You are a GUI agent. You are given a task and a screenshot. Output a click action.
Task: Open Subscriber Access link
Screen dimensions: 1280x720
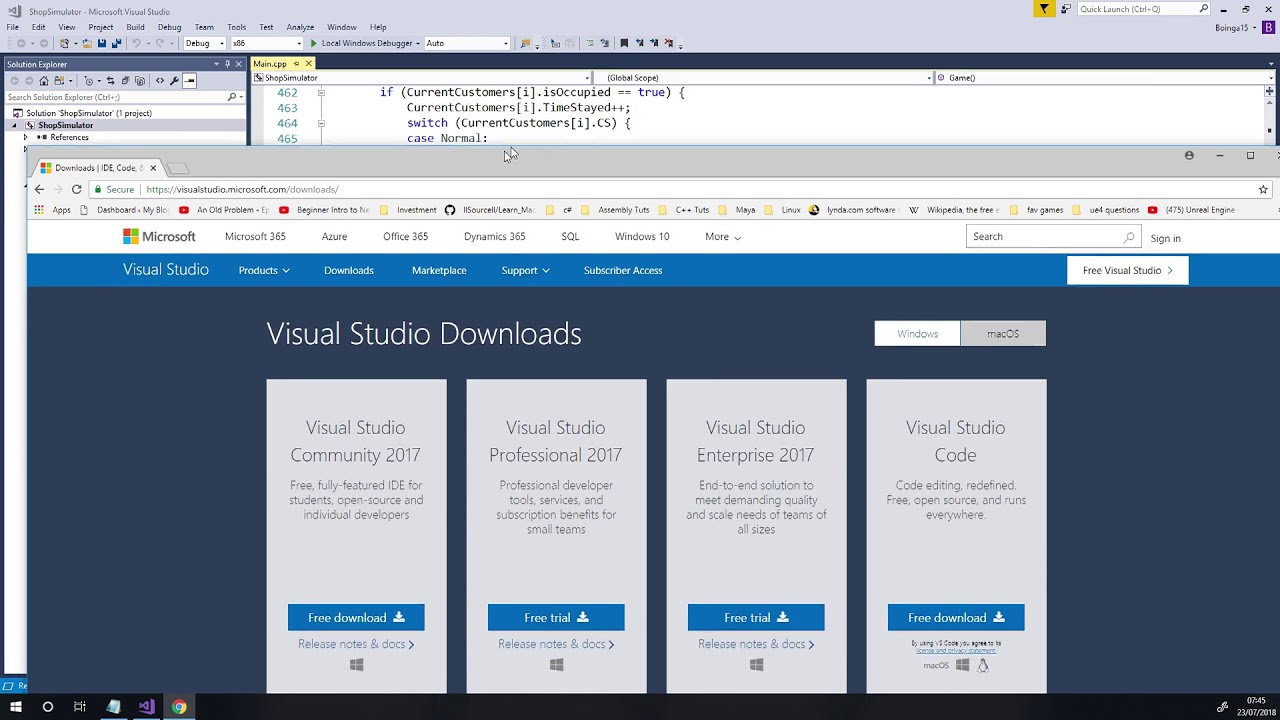(623, 270)
